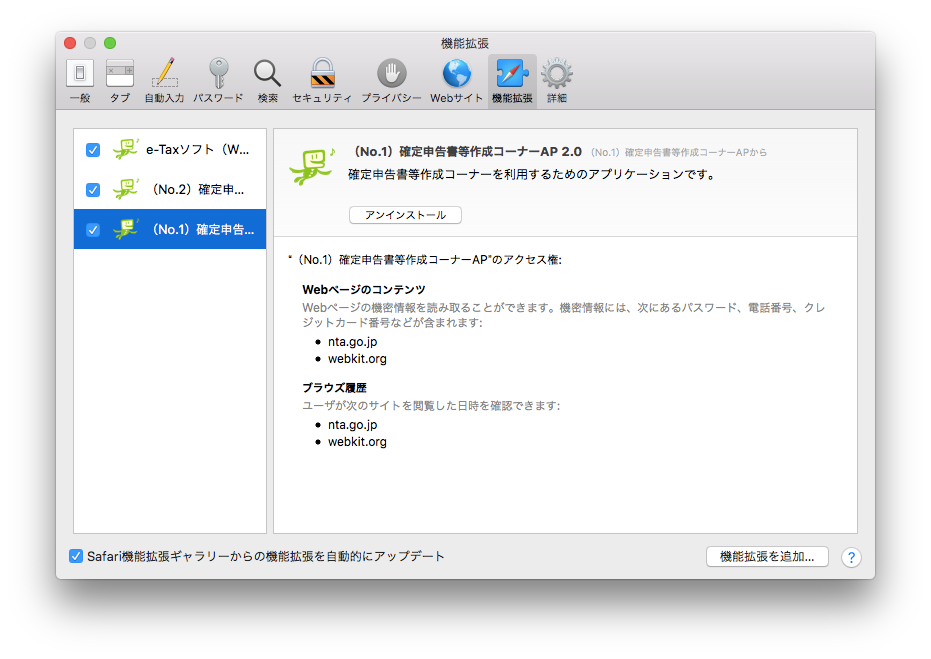
Task: Open the パスワード (Passwords) key icon
Action: click(x=218, y=80)
